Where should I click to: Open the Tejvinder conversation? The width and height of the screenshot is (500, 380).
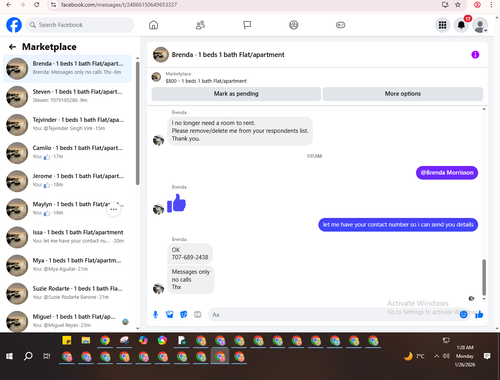67,124
